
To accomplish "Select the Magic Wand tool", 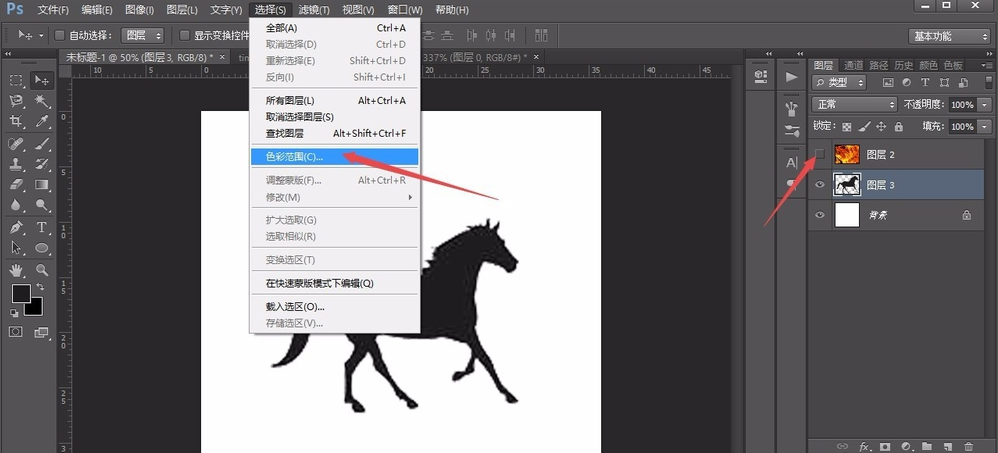I will pos(42,101).
